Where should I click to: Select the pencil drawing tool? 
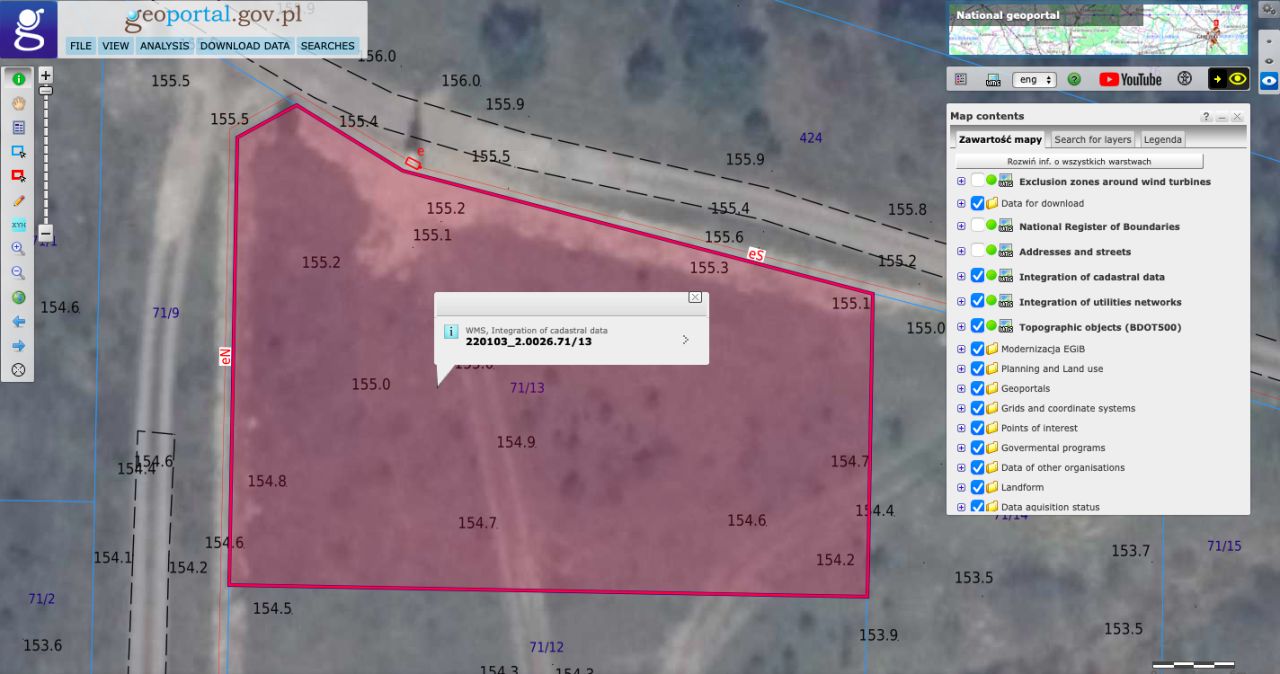pyautogui.click(x=18, y=200)
